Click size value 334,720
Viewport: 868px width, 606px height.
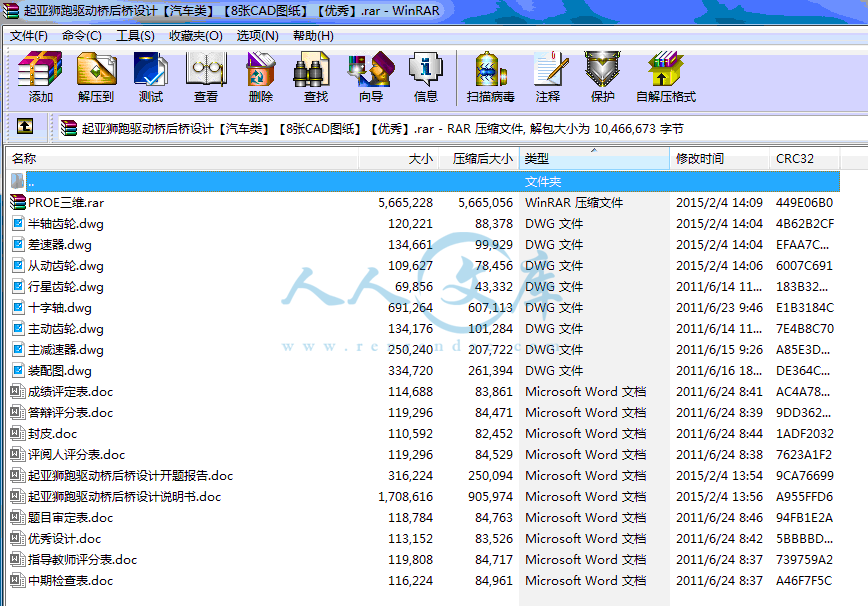[x=410, y=371]
